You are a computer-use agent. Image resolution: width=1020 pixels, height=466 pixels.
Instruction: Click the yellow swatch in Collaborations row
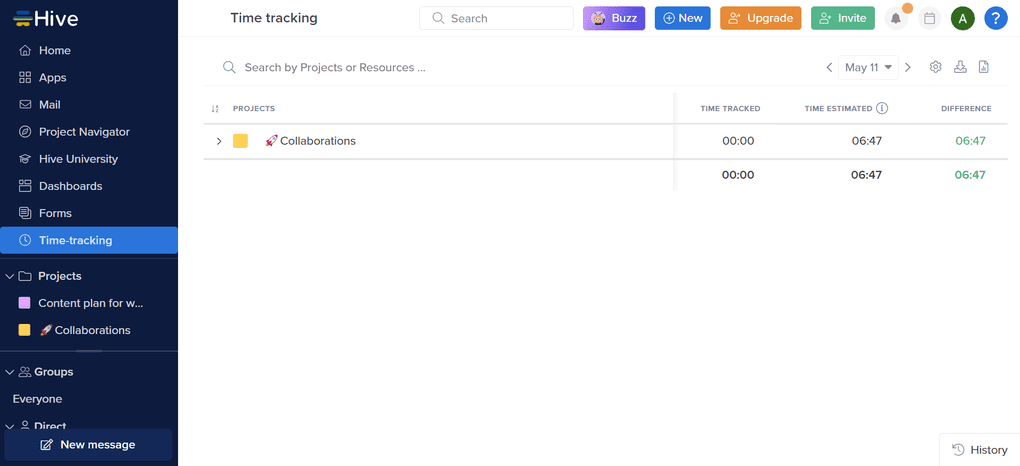[x=241, y=141]
